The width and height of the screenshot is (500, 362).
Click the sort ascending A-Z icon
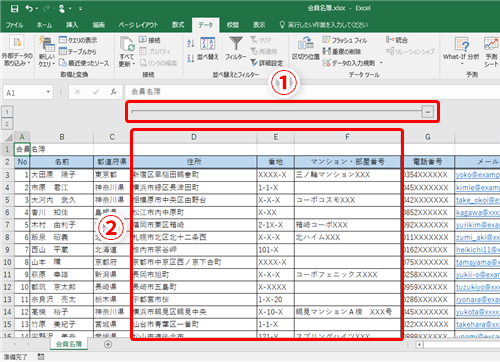tap(191, 43)
